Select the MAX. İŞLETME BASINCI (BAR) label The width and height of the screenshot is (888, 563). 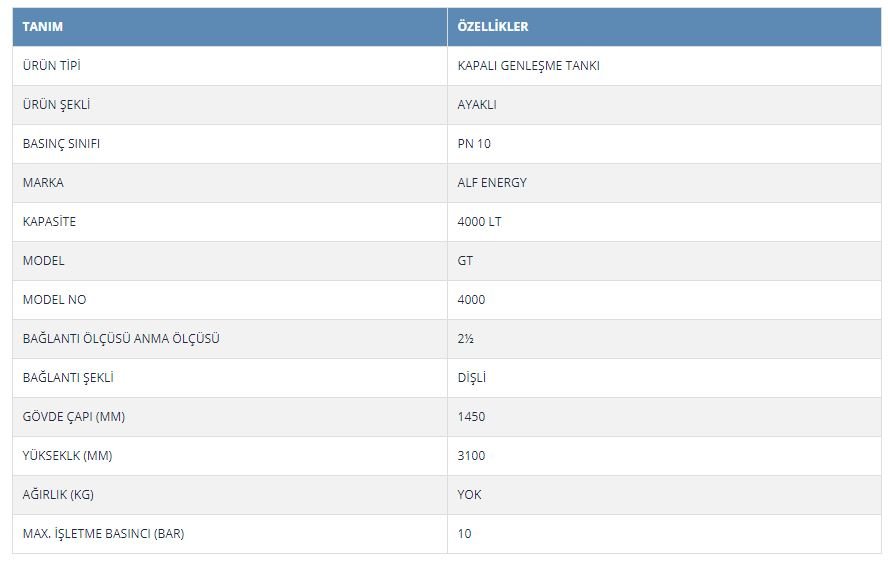[x=104, y=534]
